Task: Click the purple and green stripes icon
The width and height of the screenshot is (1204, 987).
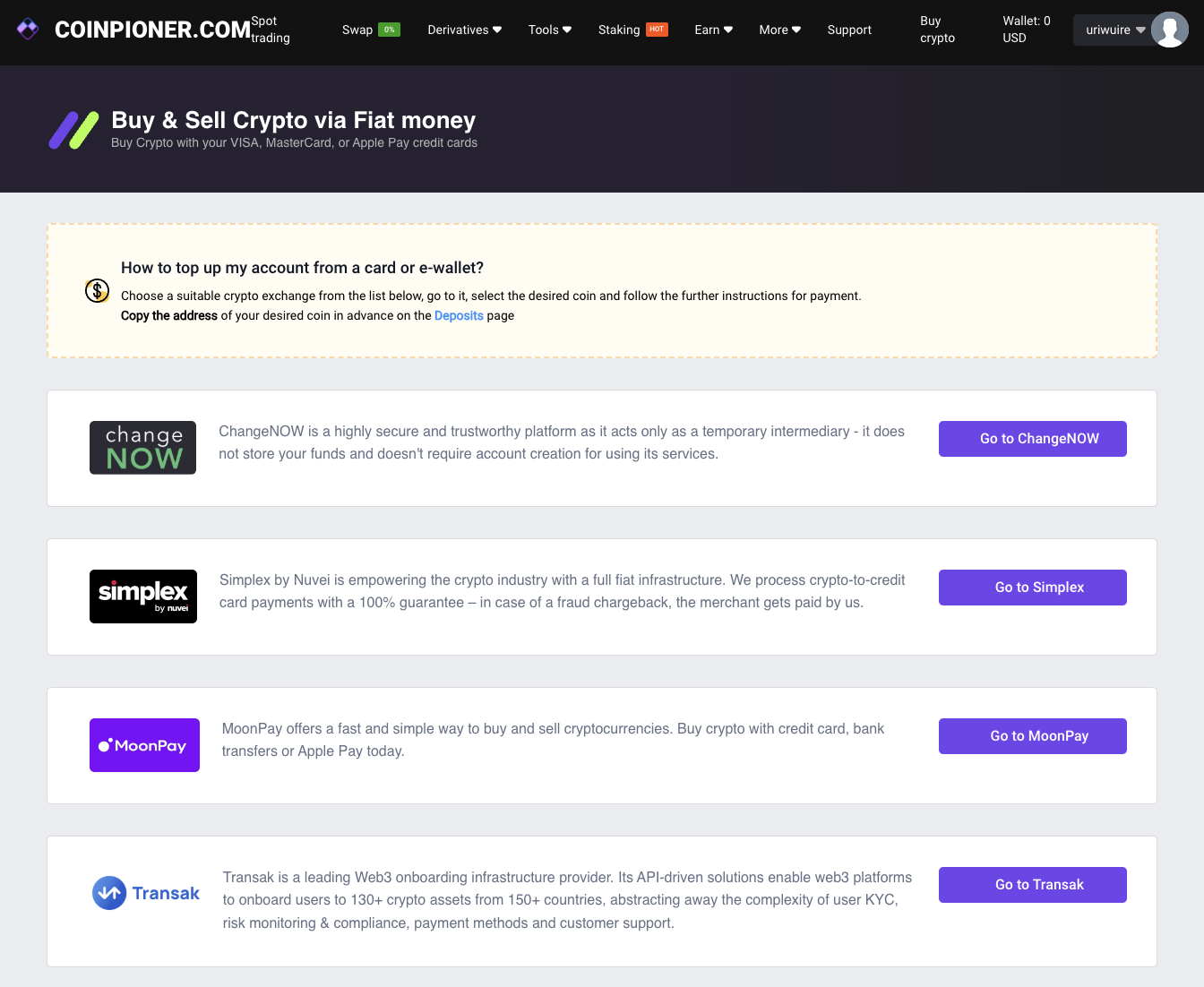Action: coord(73,131)
